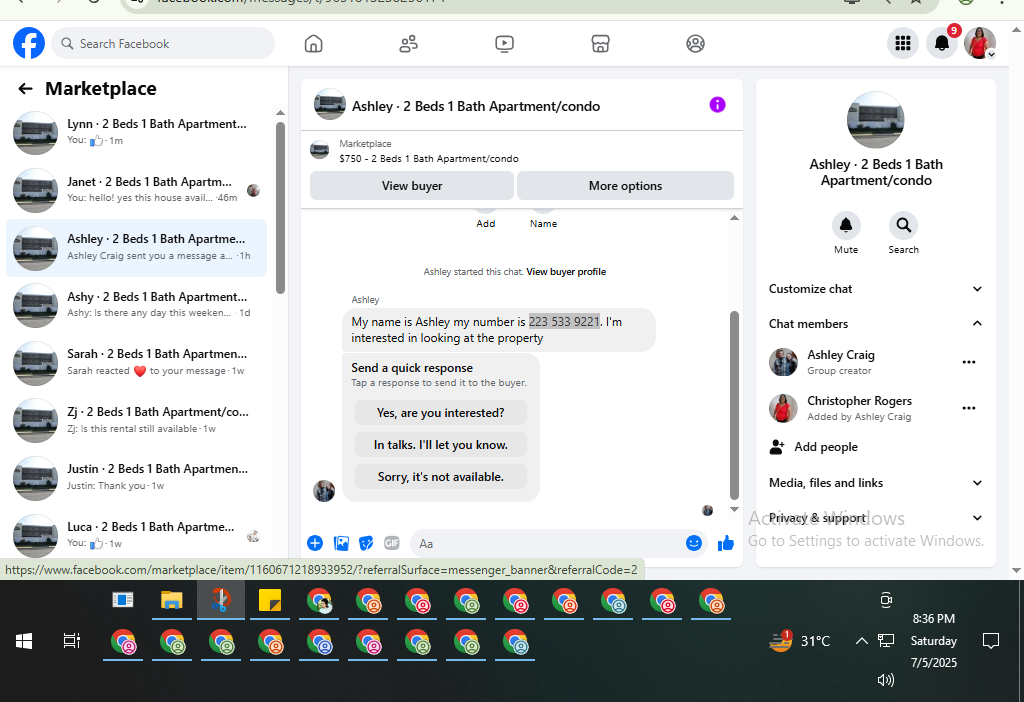Click the chat messages scrollbar
1024x702 pixels.
click(734, 405)
